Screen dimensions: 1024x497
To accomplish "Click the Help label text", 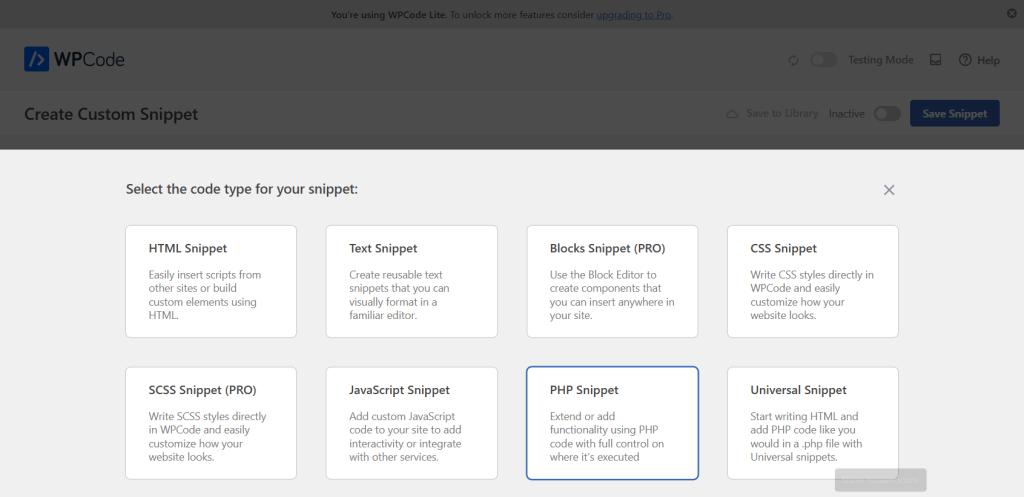I will click(x=988, y=60).
